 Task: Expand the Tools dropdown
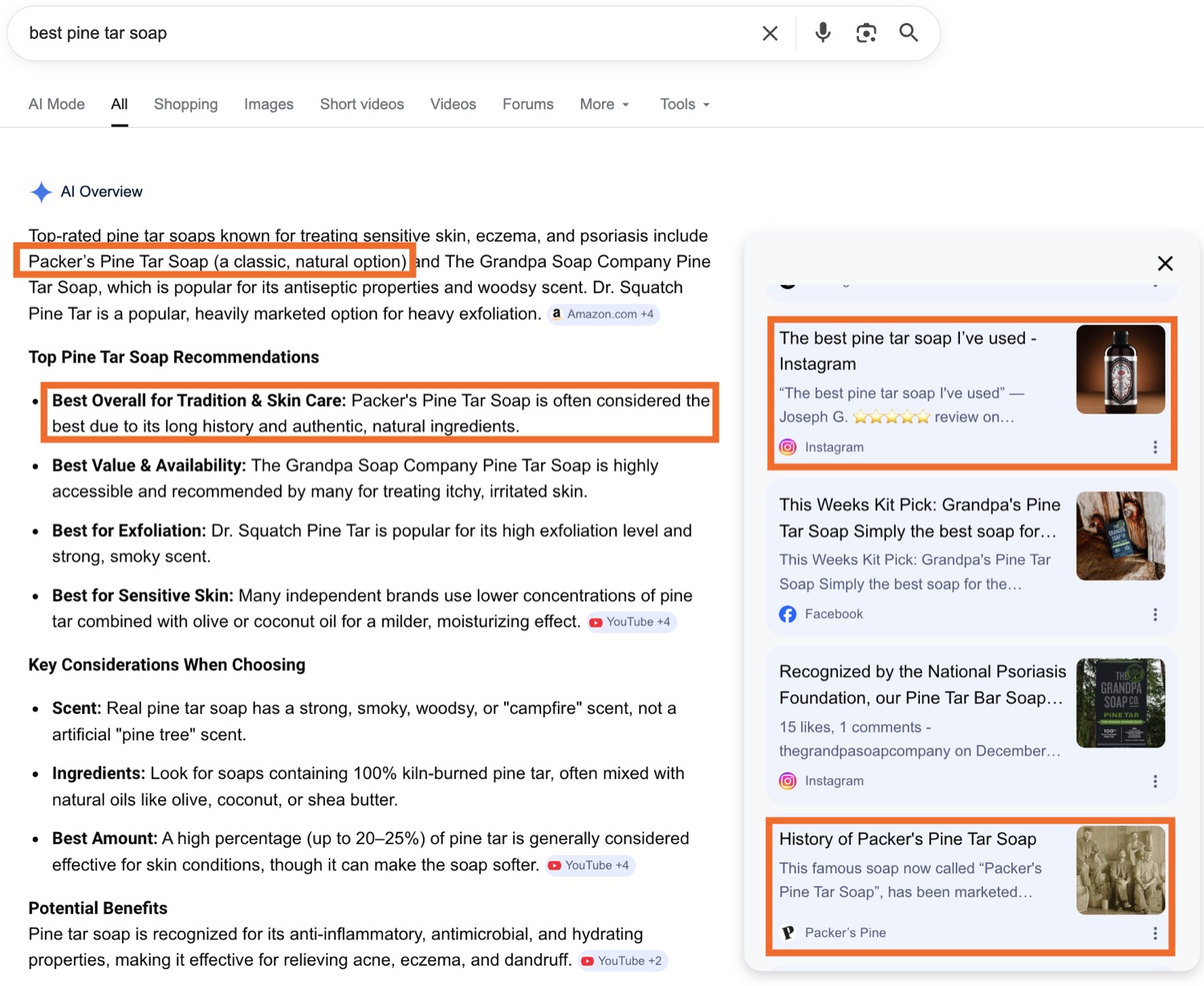685,104
